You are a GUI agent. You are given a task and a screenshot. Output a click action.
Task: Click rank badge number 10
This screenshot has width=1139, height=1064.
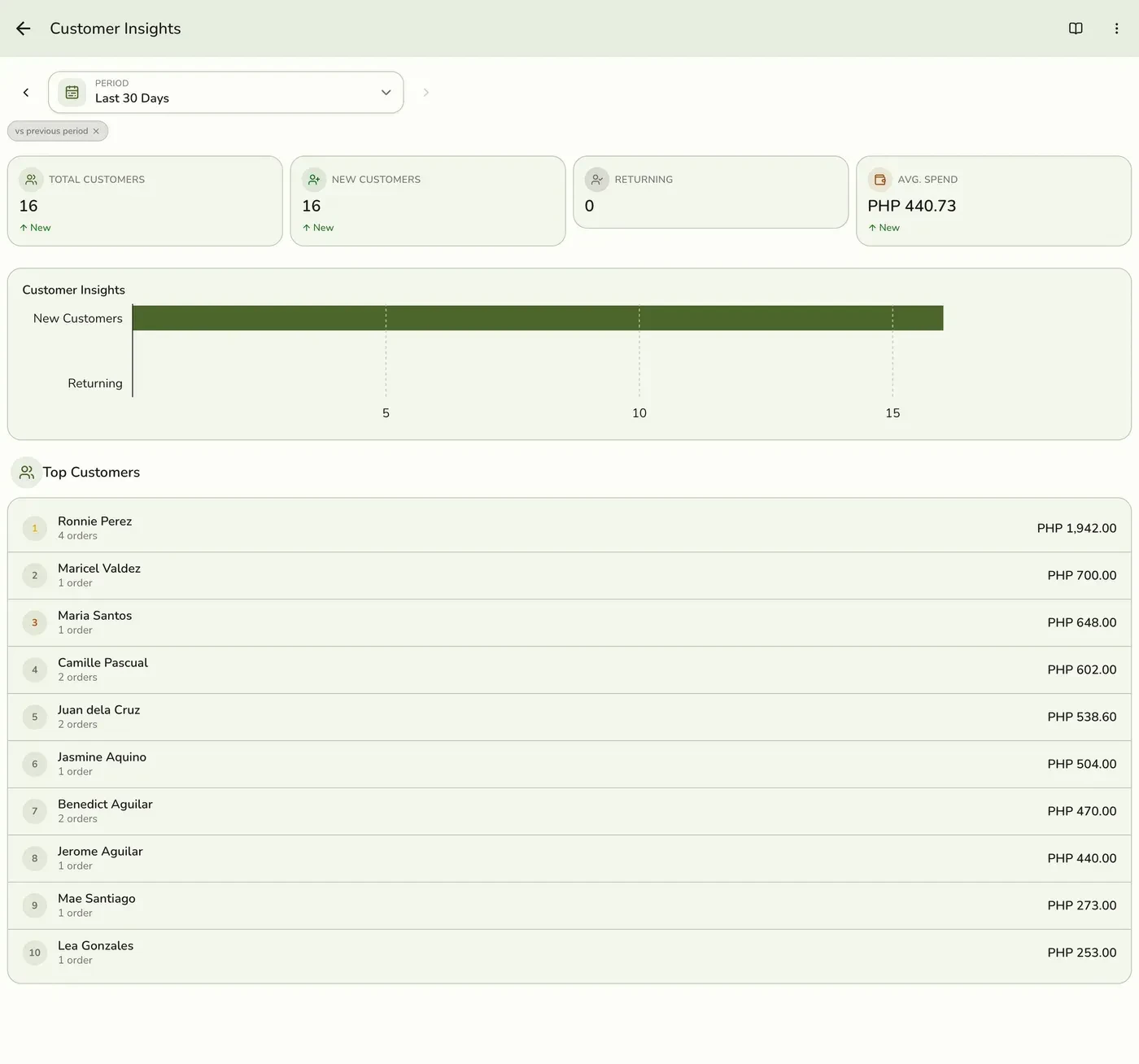(x=35, y=953)
